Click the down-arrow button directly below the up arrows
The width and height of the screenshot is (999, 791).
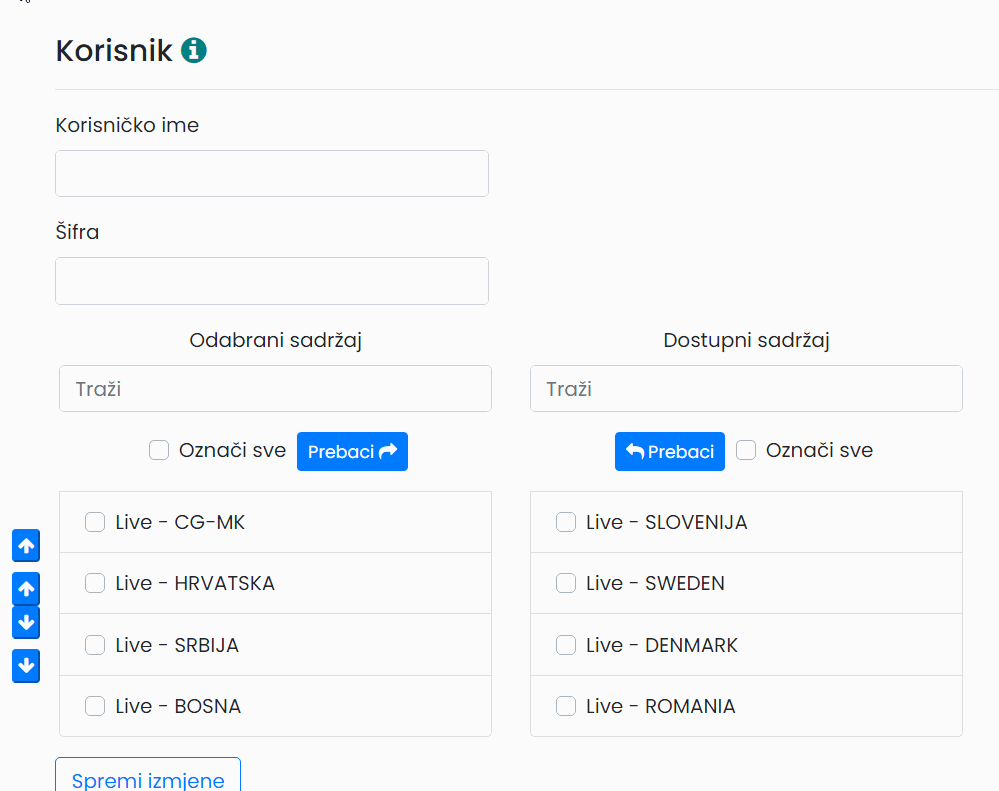click(x=26, y=622)
